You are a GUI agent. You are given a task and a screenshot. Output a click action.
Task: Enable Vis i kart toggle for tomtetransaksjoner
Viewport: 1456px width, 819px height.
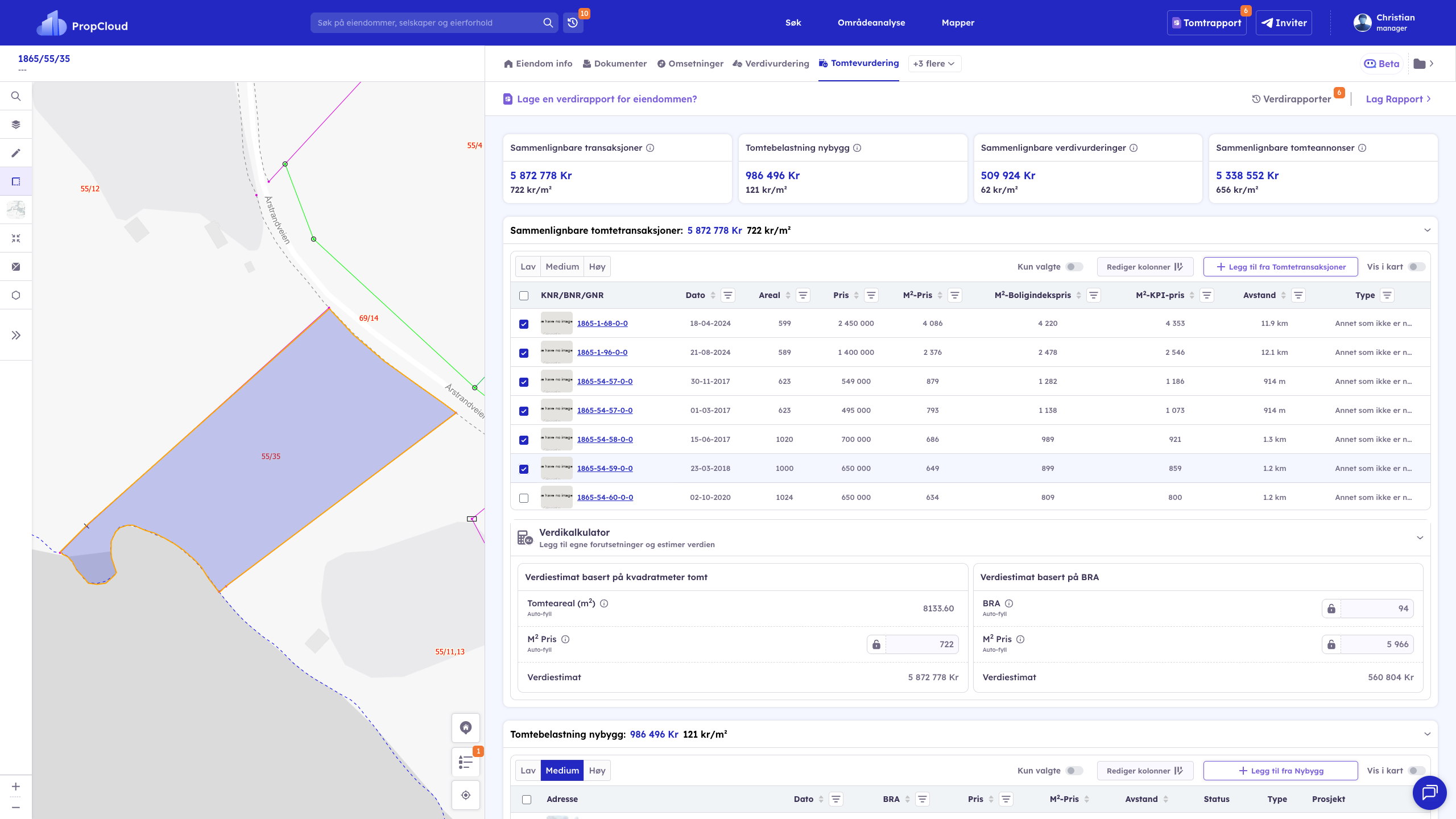(1416, 267)
